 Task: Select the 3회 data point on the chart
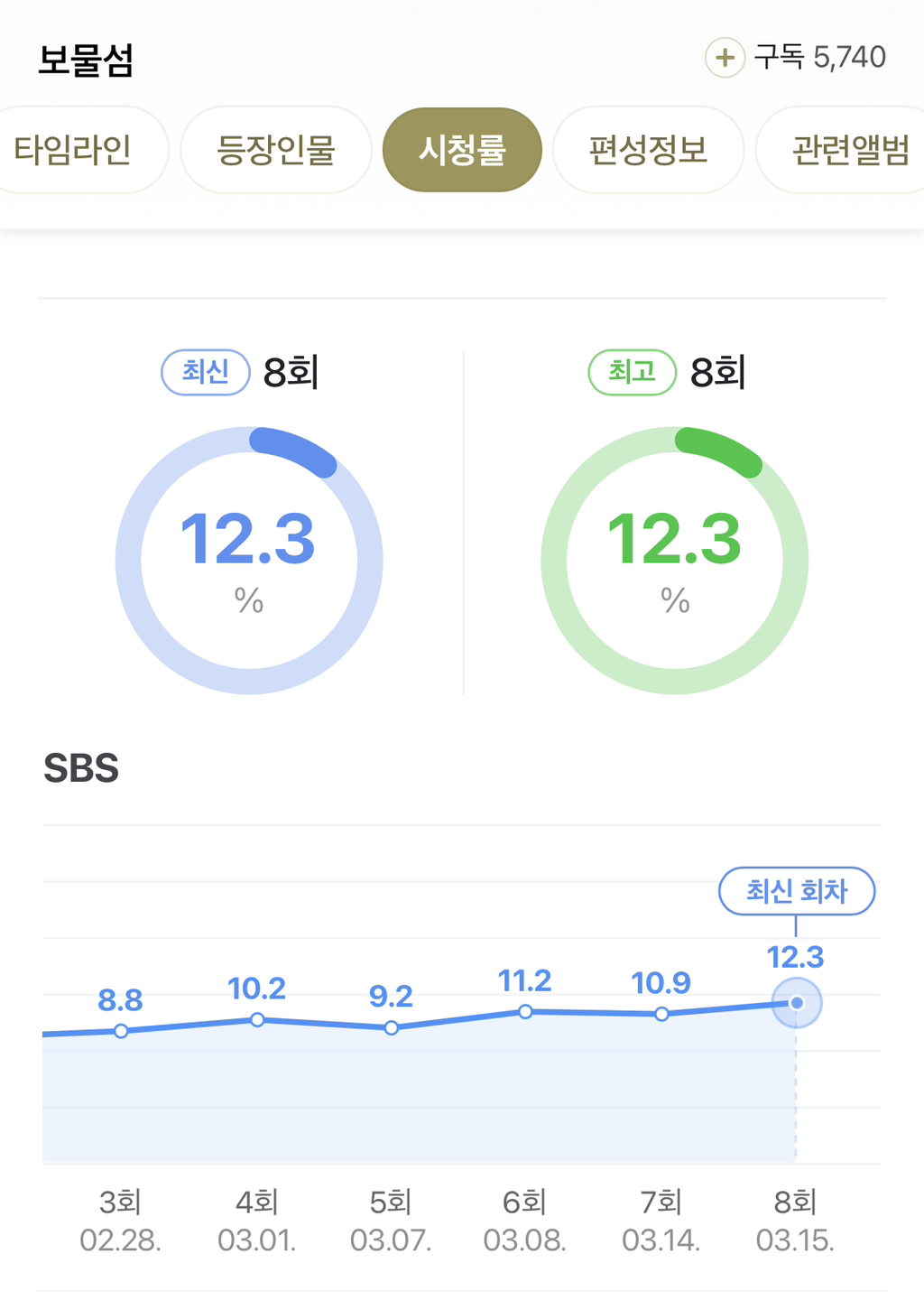pyautogui.click(x=121, y=1031)
